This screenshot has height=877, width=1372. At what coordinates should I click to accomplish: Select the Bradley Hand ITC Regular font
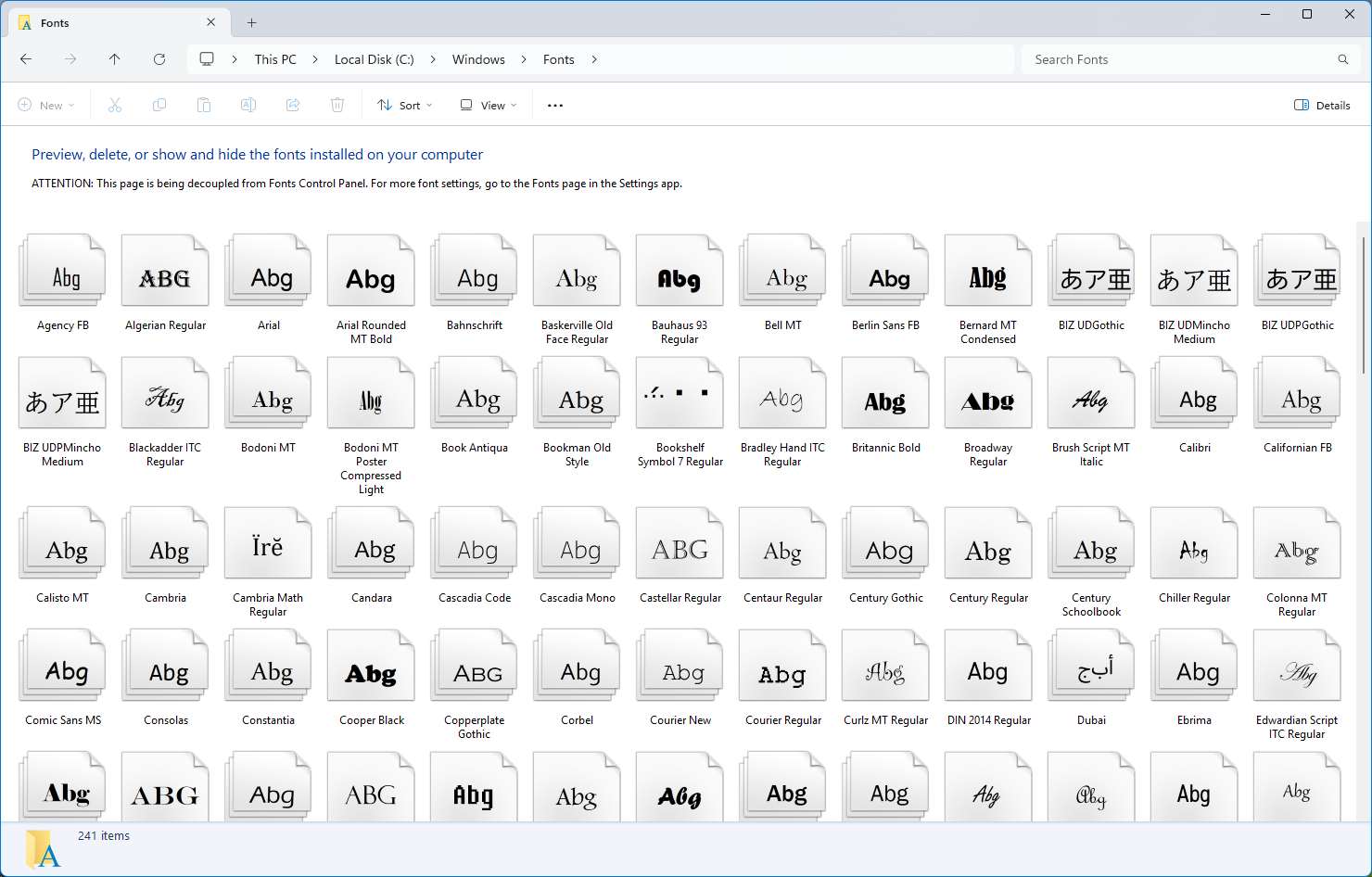782,412
